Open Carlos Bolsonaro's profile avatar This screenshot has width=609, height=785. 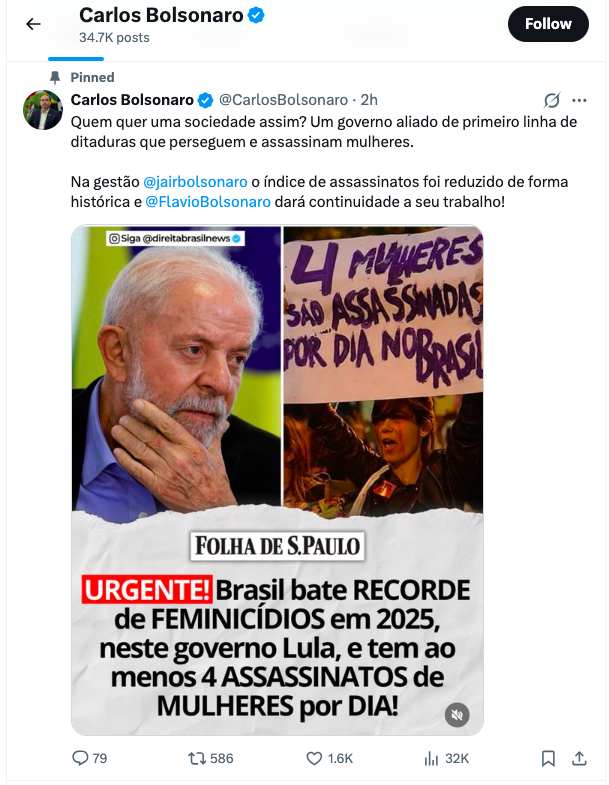pyautogui.click(x=43, y=110)
